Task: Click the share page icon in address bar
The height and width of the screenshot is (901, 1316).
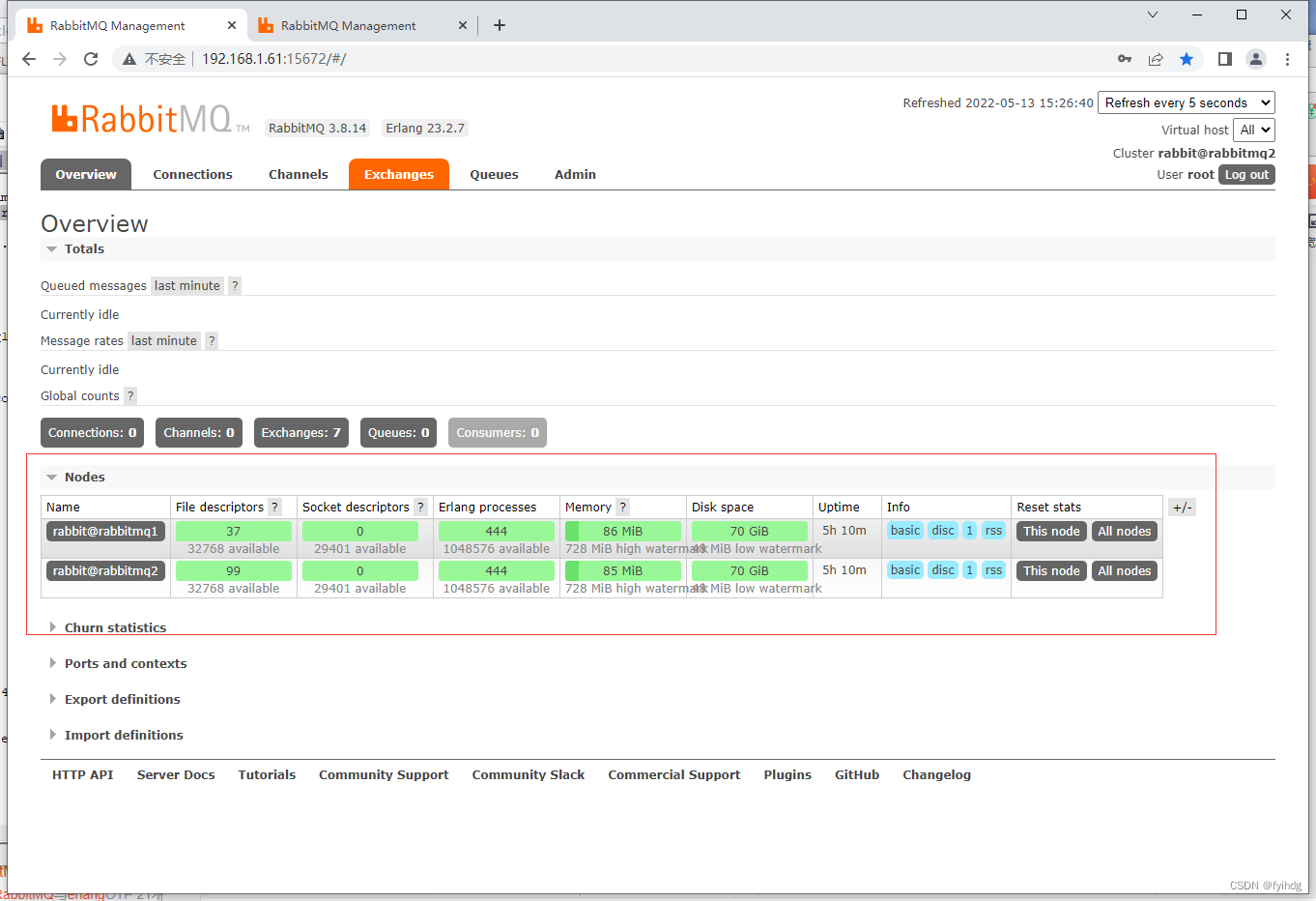Action: click(1156, 59)
